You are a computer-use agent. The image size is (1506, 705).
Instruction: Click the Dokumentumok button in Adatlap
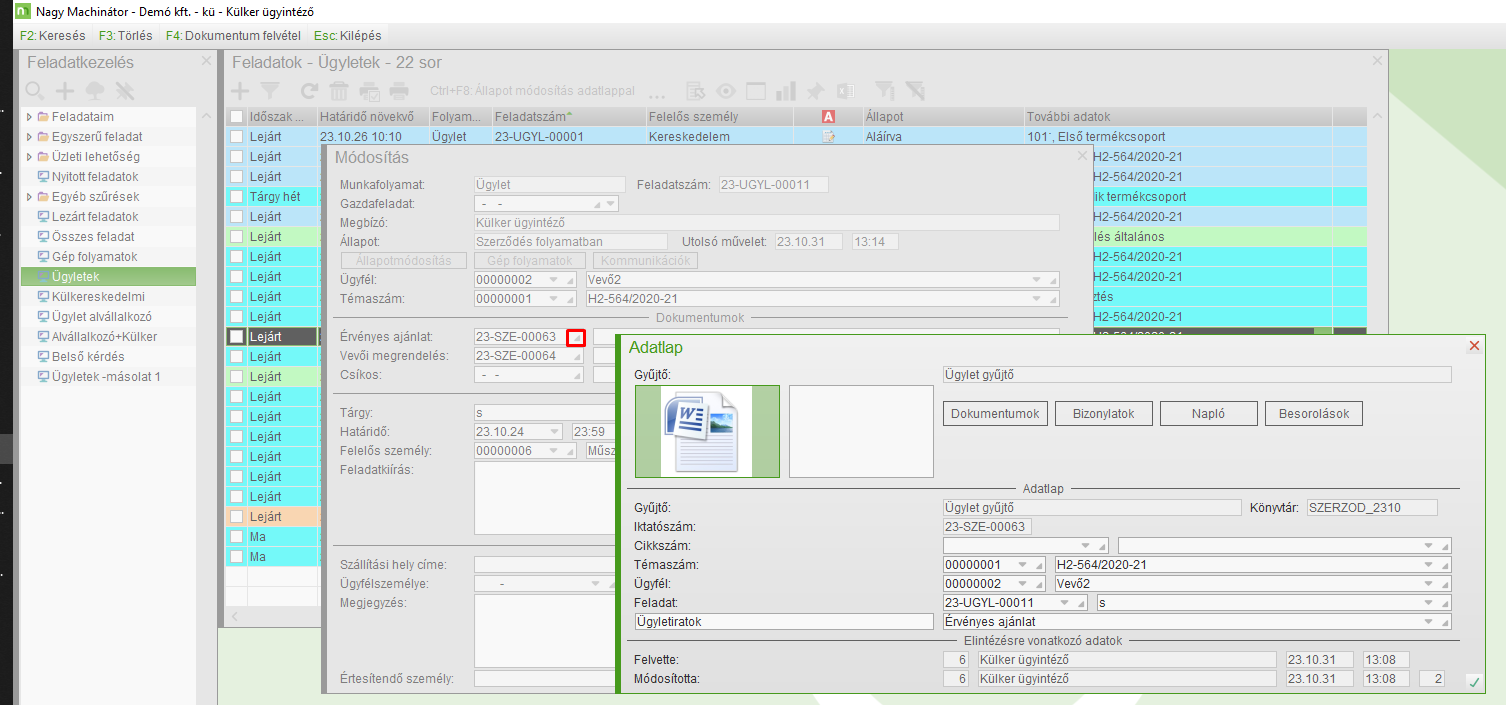point(995,413)
